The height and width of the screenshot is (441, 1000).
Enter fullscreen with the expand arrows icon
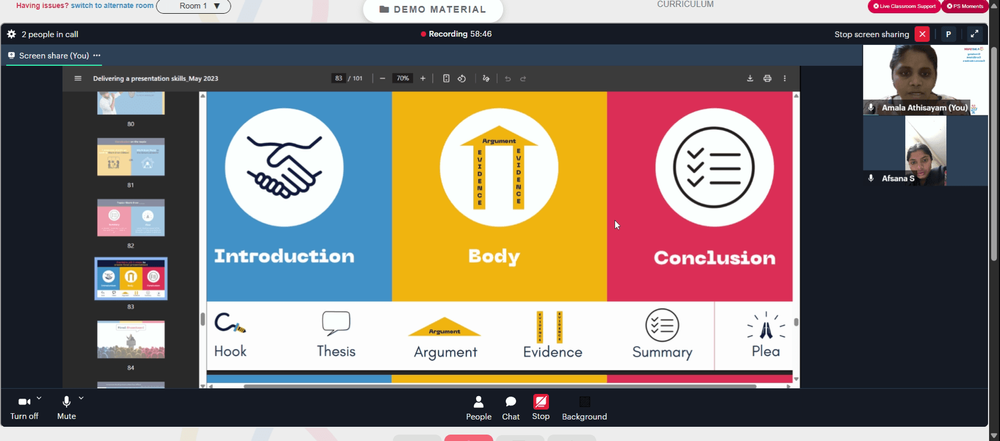tap(974, 34)
